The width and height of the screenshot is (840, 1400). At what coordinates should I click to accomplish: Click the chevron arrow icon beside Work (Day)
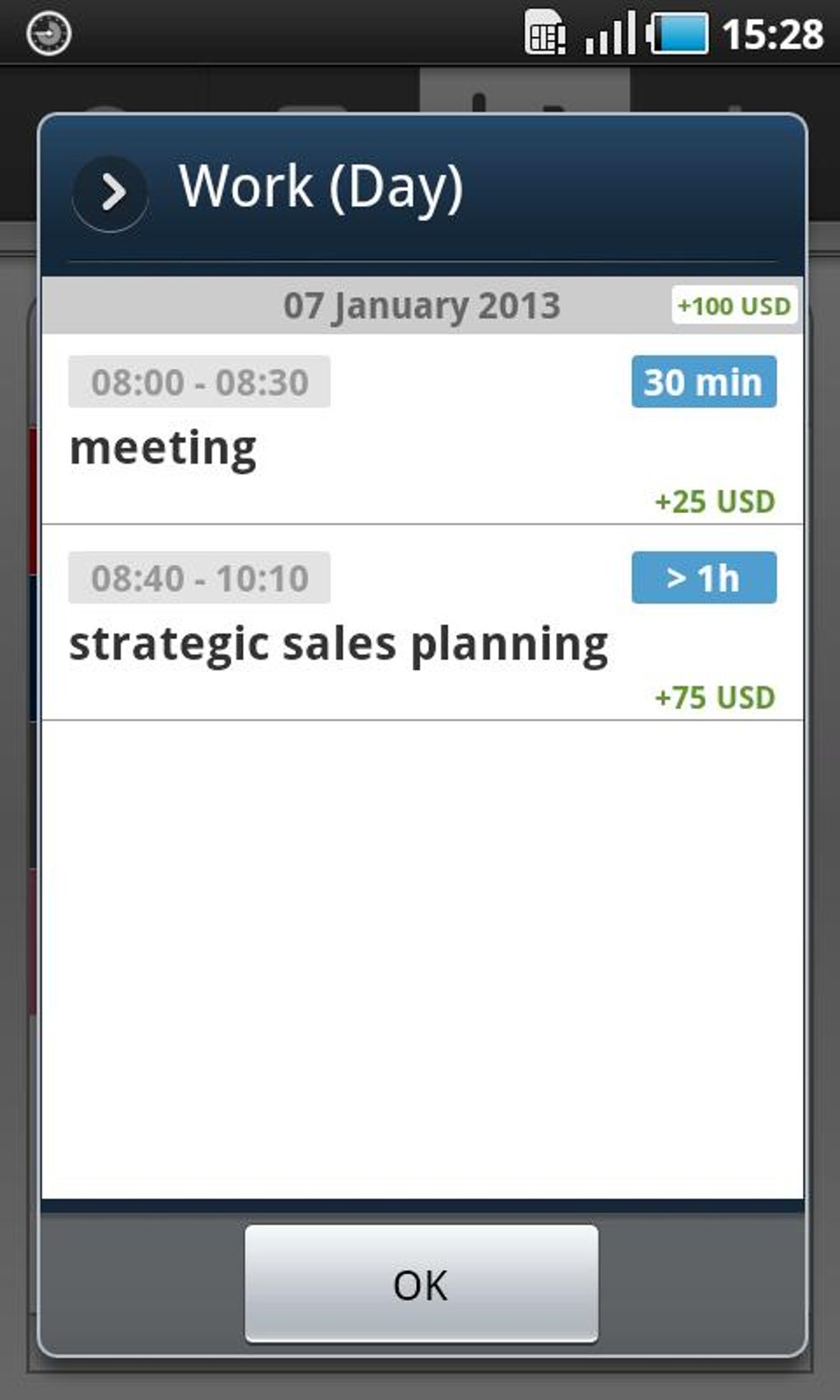pos(111,193)
